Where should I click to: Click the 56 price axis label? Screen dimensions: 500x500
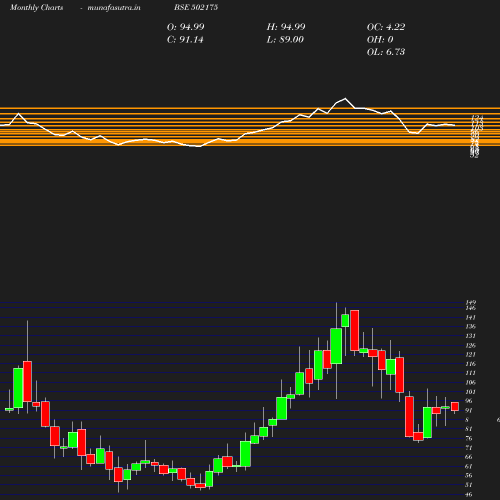[469, 476]
